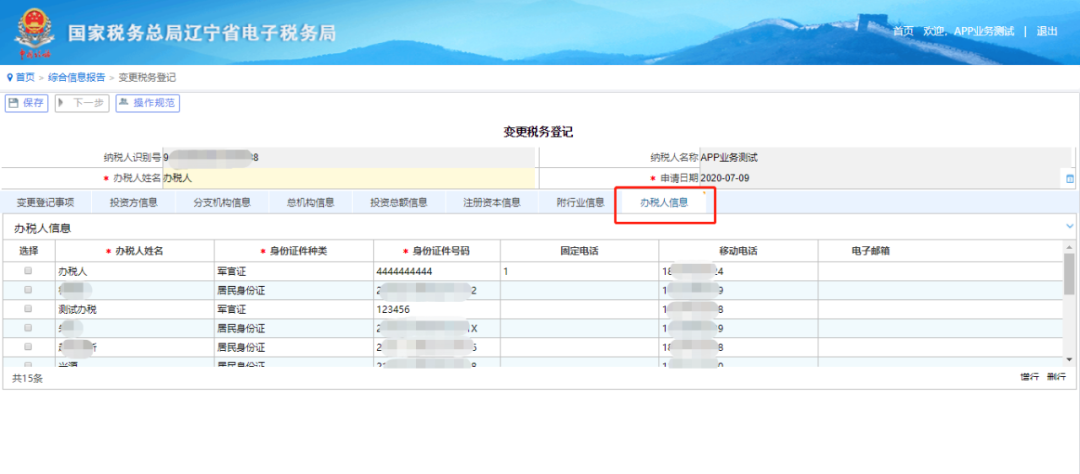Open the 操作规范 operation guide
The height and width of the screenshot is (474, 1080).
click(147, 103)
